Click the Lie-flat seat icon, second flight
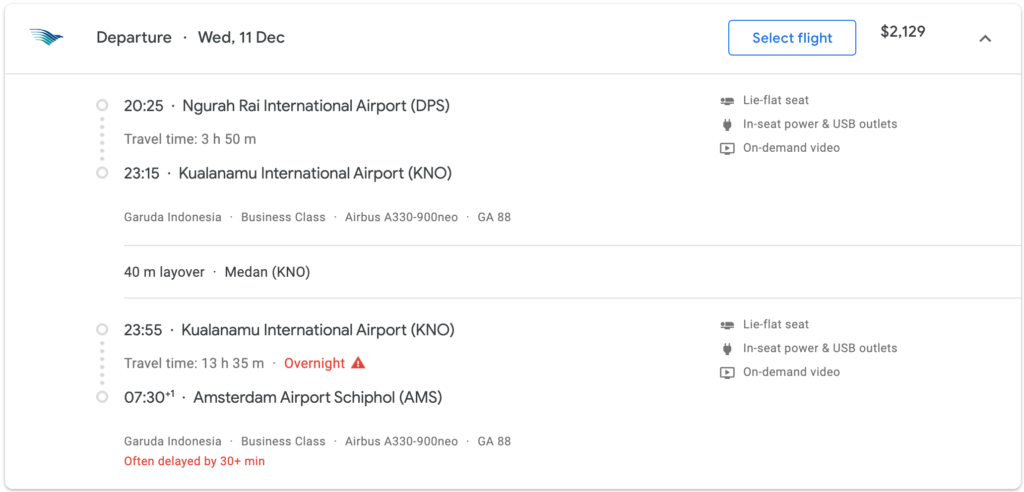 point(727,325)
